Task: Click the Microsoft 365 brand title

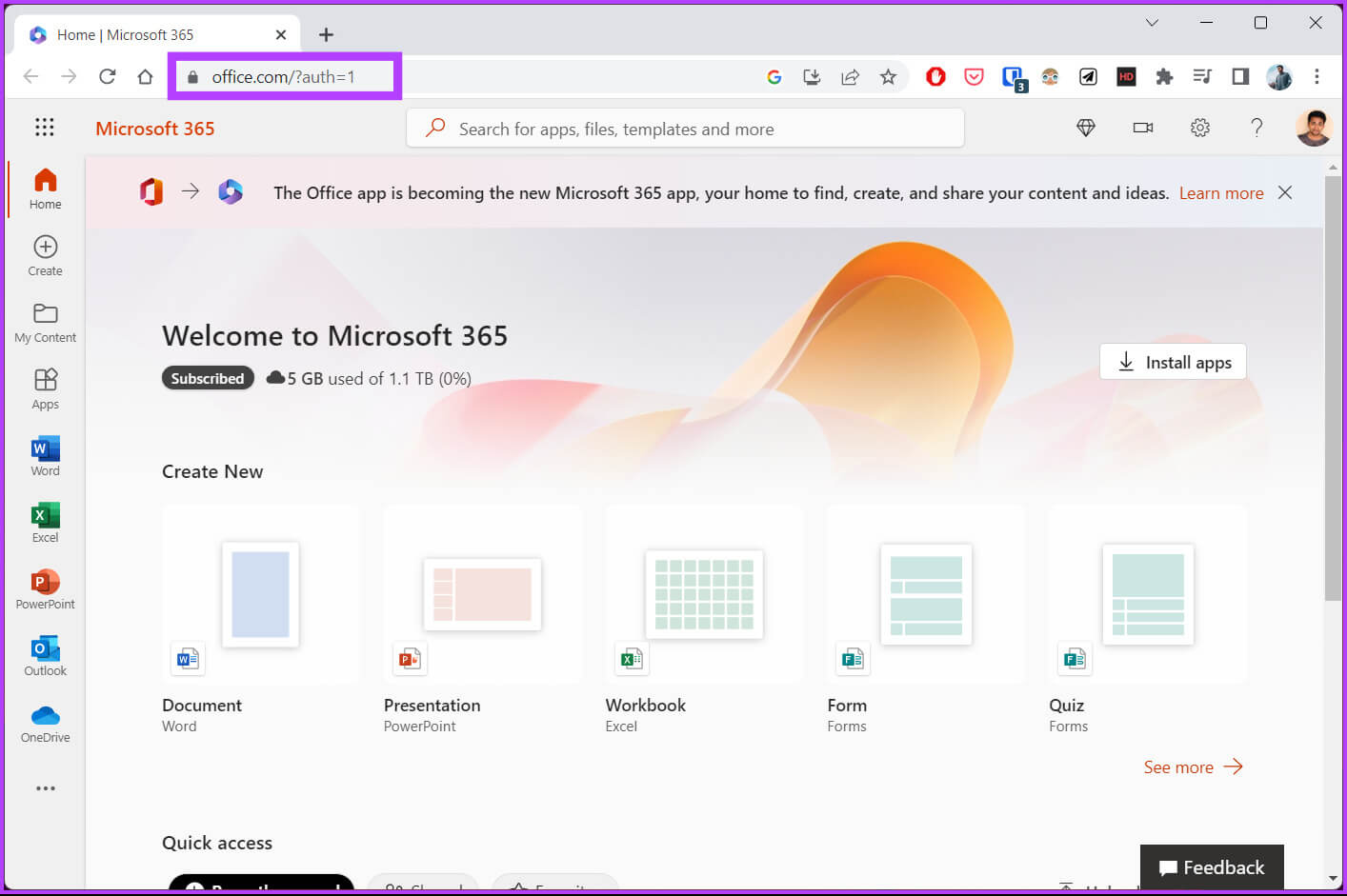Action: coord(155,129)
